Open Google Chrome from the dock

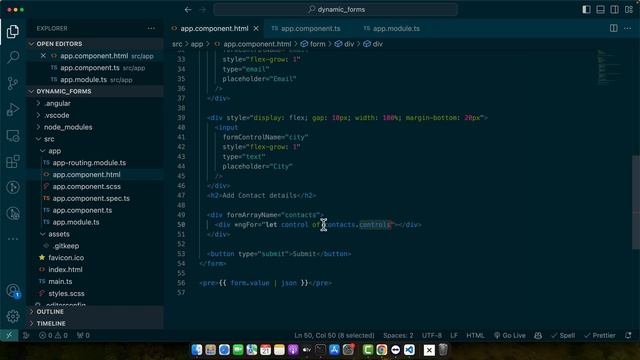[x=382, y=350]
